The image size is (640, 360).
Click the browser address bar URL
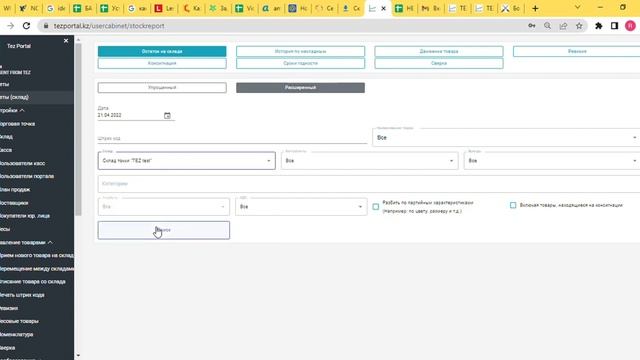109,26
